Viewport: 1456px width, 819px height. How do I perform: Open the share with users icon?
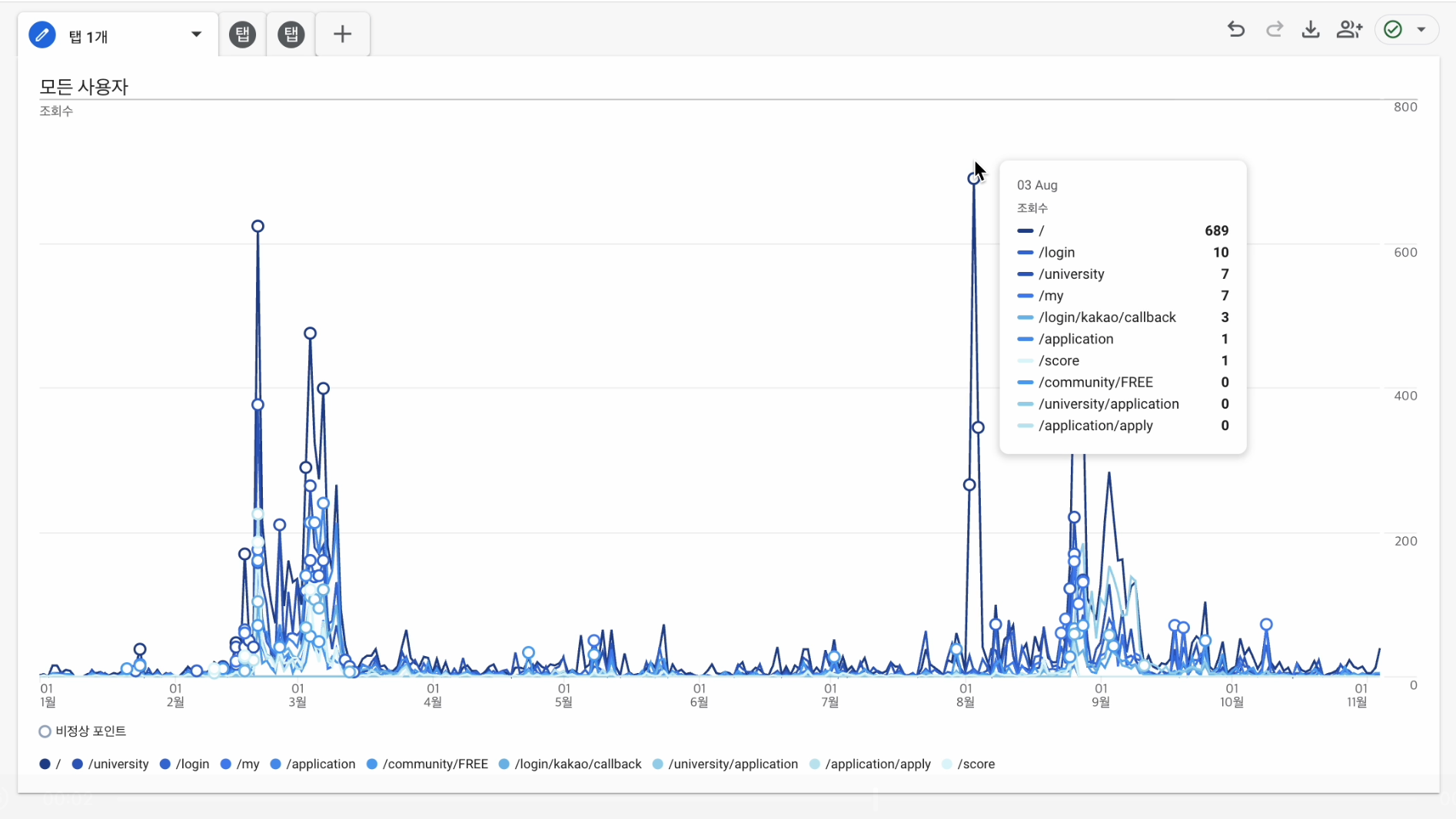(1349, 30)
